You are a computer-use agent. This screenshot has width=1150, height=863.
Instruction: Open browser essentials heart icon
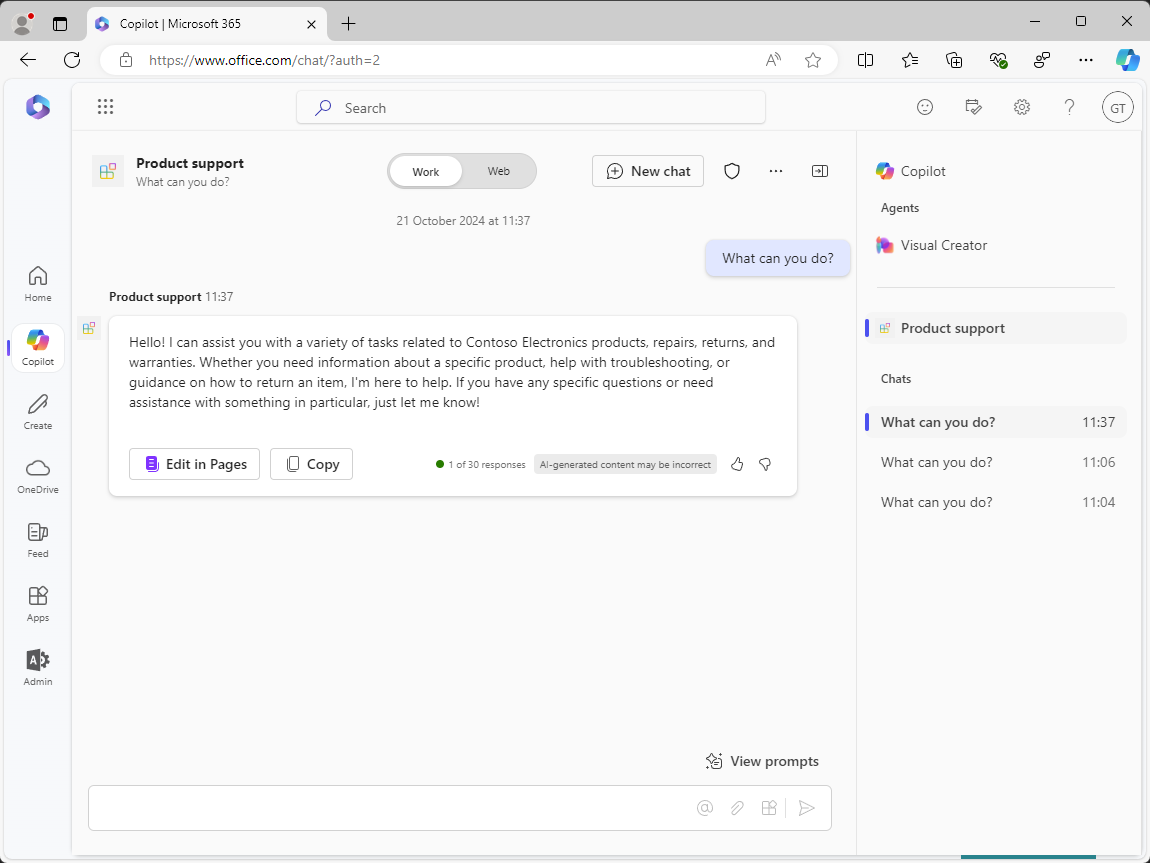(998, 60)
